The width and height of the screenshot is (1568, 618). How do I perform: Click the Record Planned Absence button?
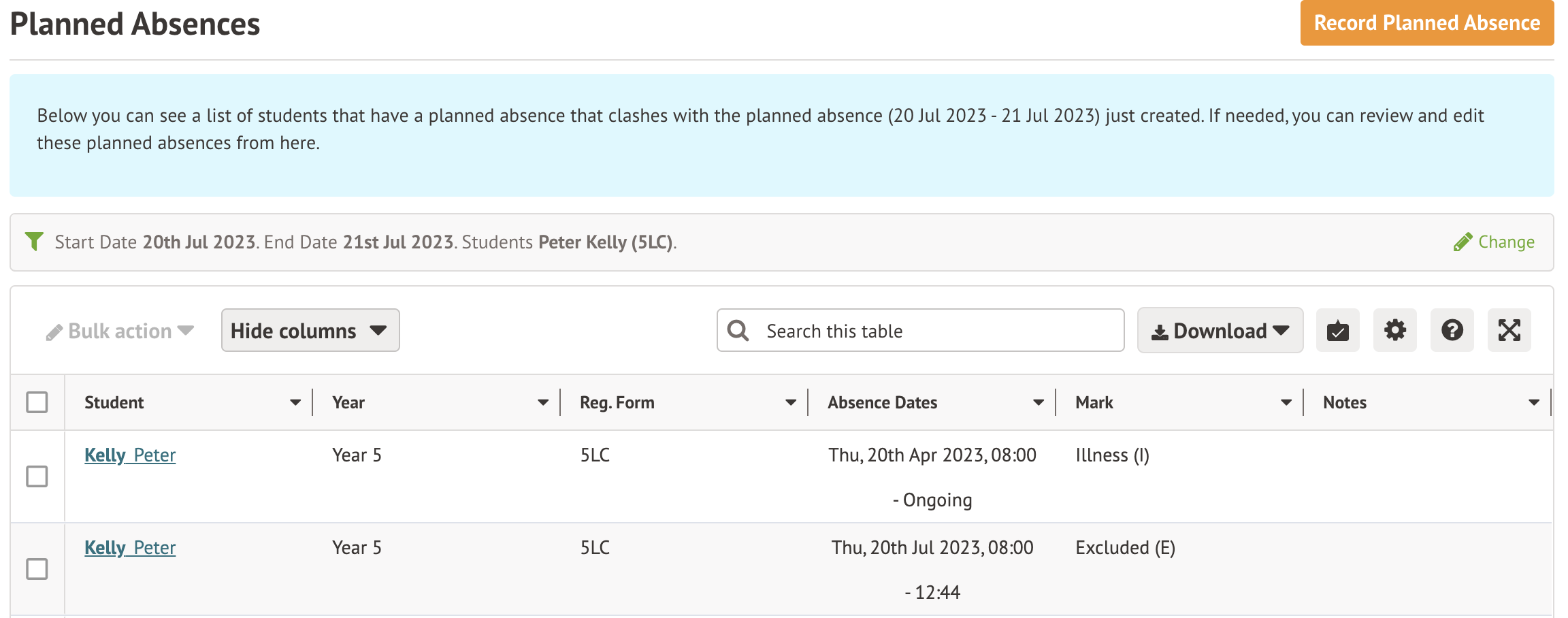[1426, 23]
